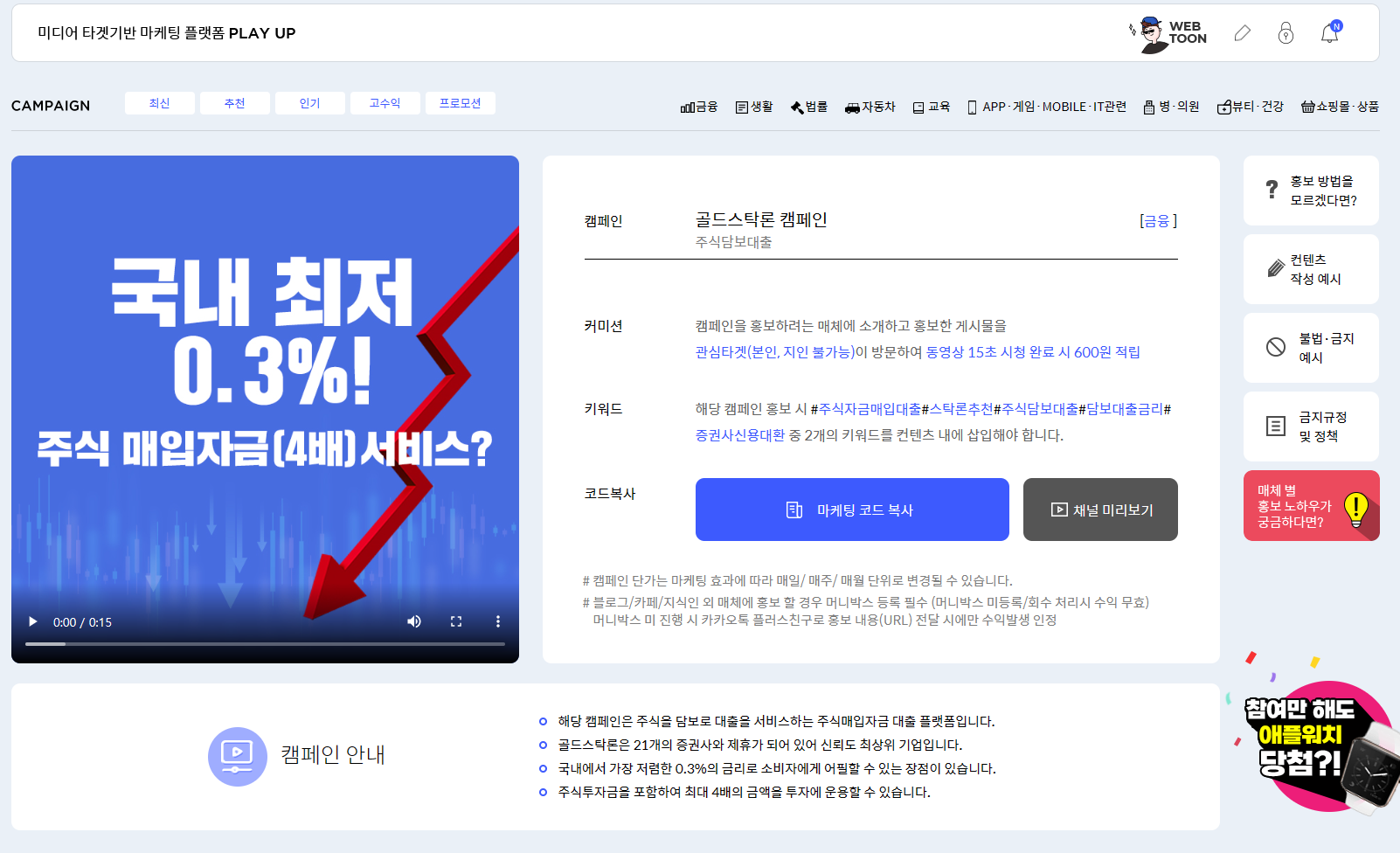This screenshot has width=1400, height=853.
Task: Click the pencil edit icon in header
Action: (1242, 33)
